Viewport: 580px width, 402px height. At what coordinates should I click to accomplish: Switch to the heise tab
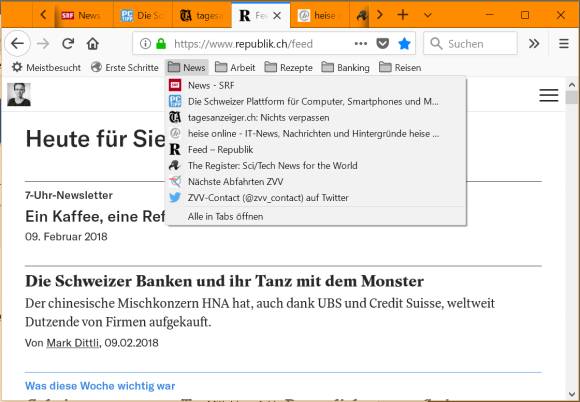click(320, 16)
